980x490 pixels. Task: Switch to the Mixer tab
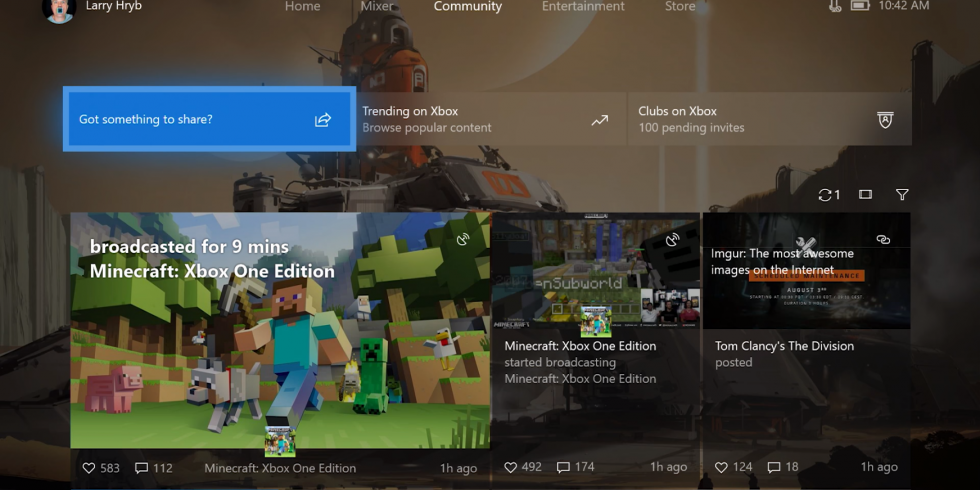378,6
